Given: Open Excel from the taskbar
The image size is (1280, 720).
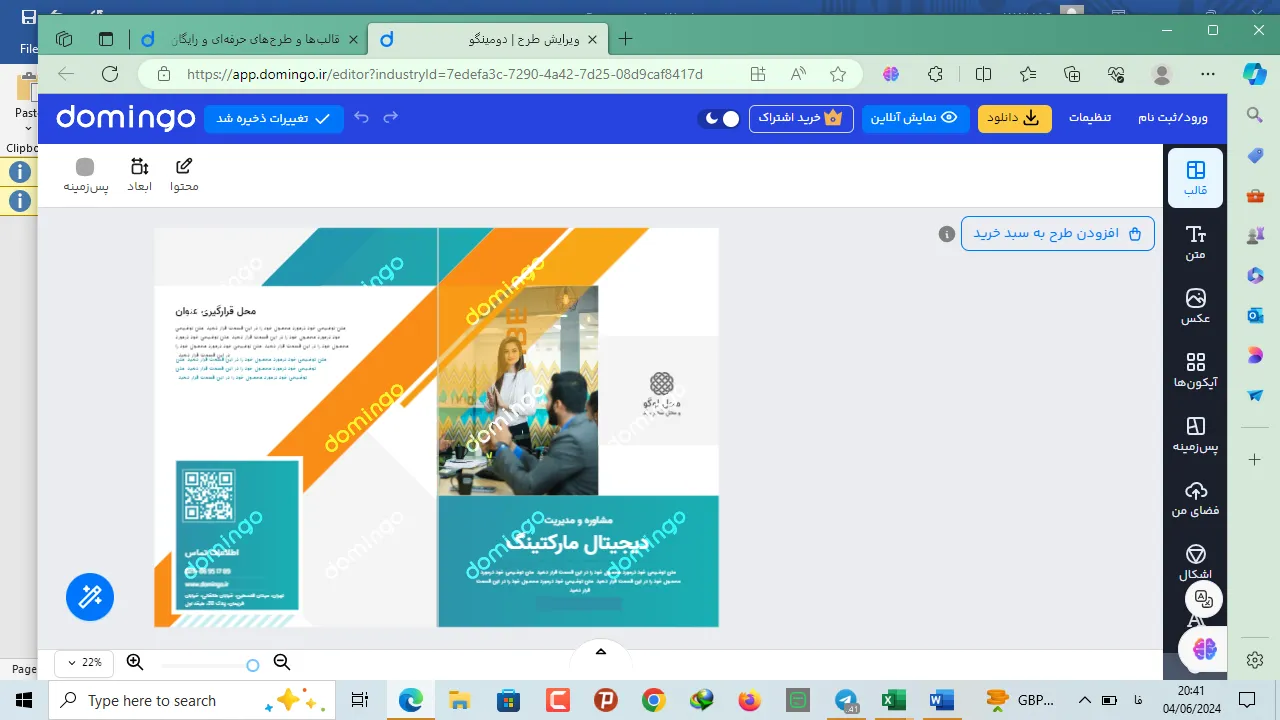Looking at the screenshot, I should pos(893,700).
